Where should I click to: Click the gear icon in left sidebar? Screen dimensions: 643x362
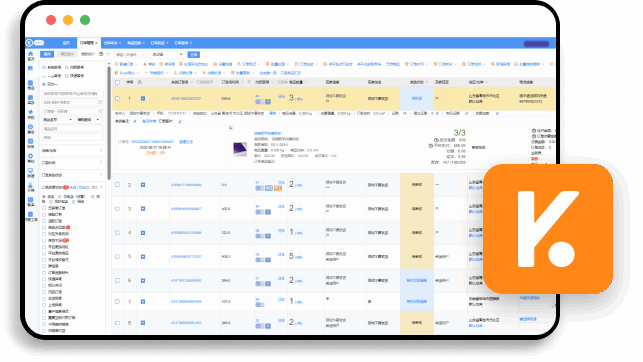[30, 156]
